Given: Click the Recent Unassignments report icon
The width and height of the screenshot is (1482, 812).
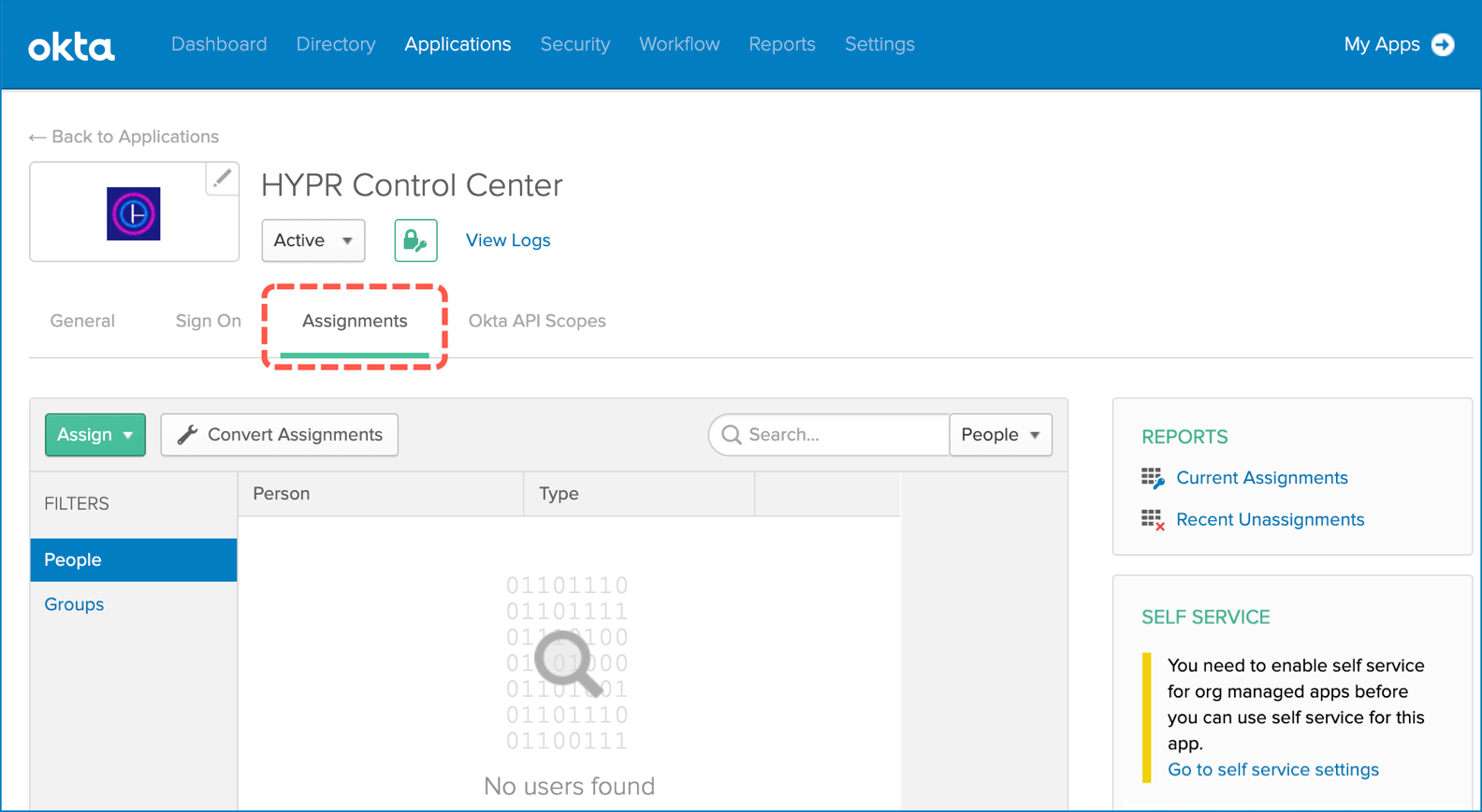Looking at the screenshot, I should [x=1153, y=520].
